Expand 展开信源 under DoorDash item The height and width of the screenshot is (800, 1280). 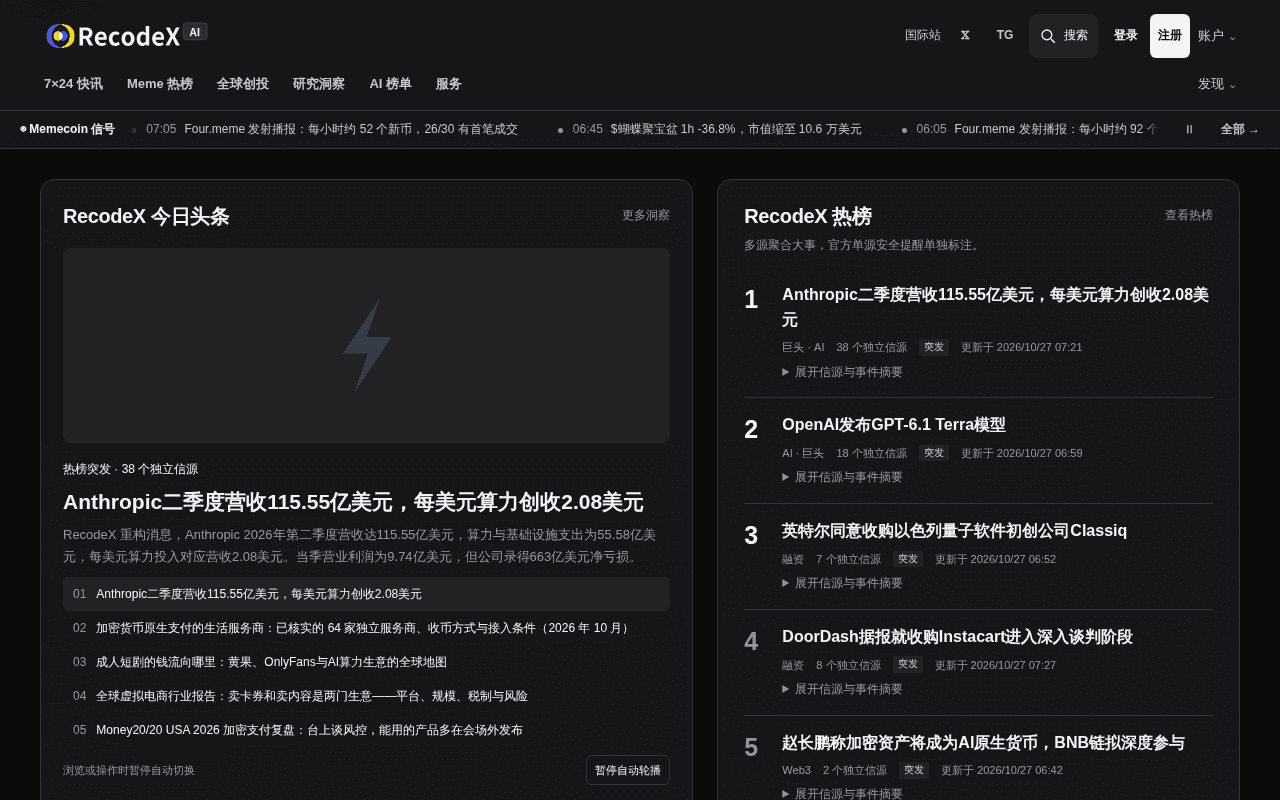[x=842, y=689]
